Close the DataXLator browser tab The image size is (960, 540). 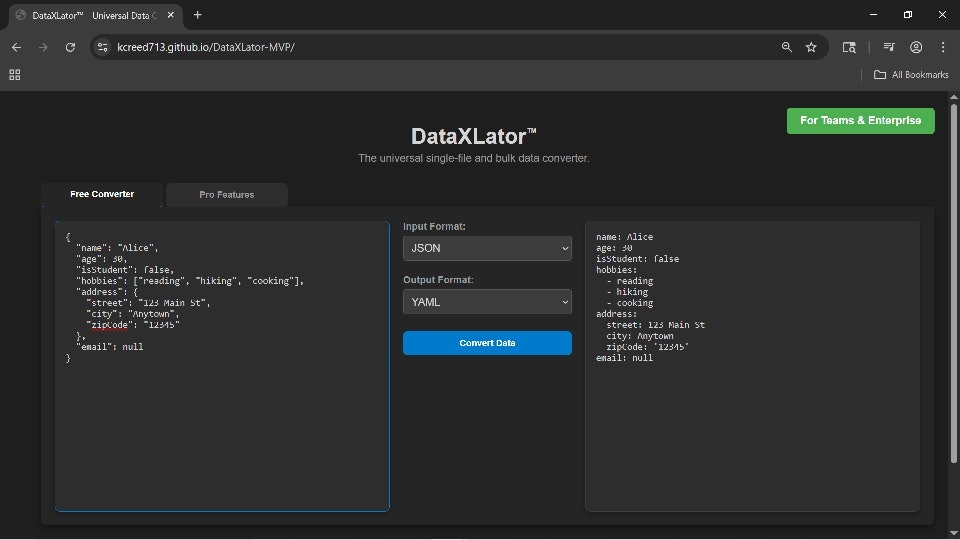click(171, 15)
